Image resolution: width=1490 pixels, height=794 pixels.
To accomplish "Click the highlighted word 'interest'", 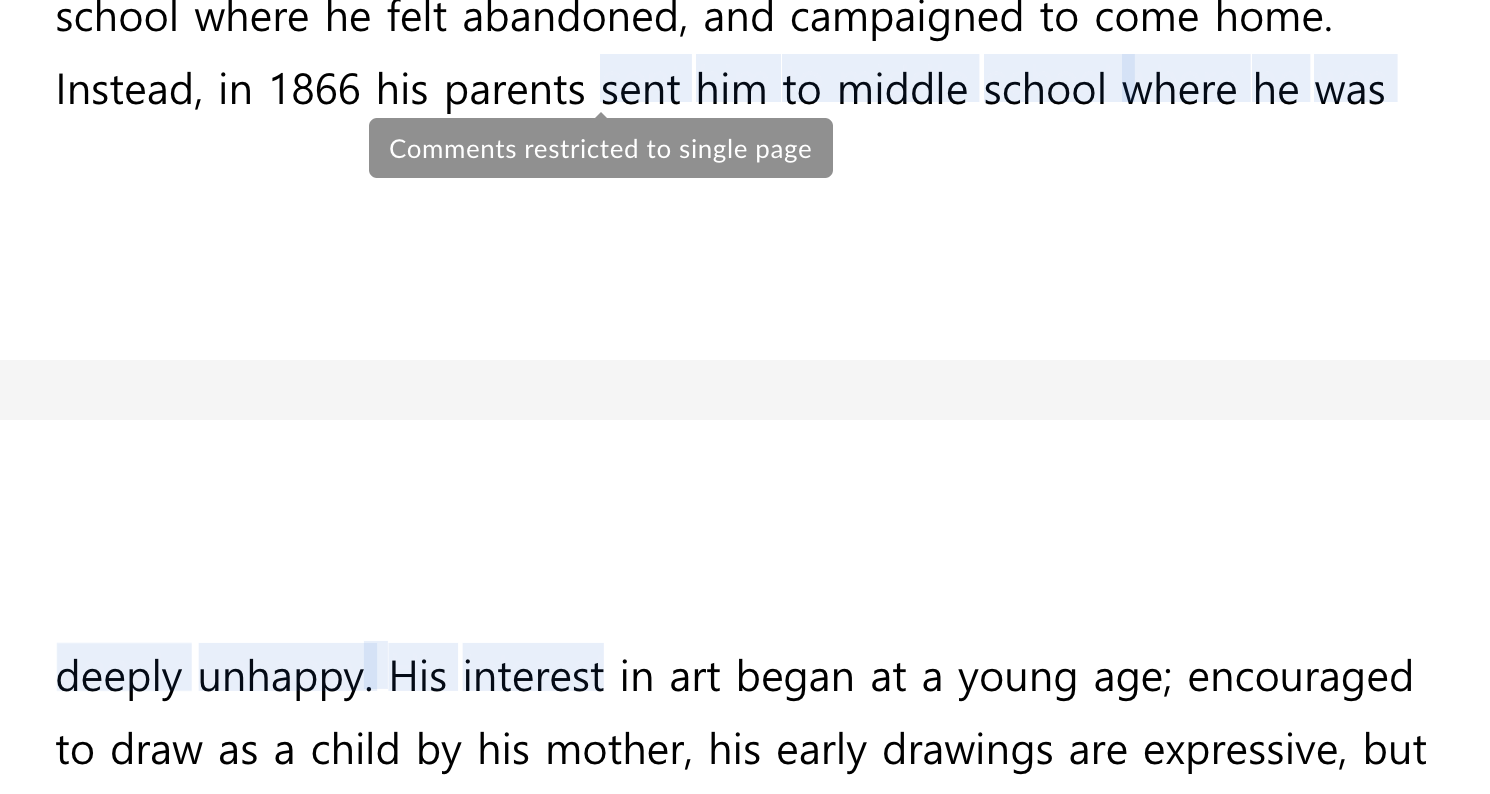I will 533,677.
